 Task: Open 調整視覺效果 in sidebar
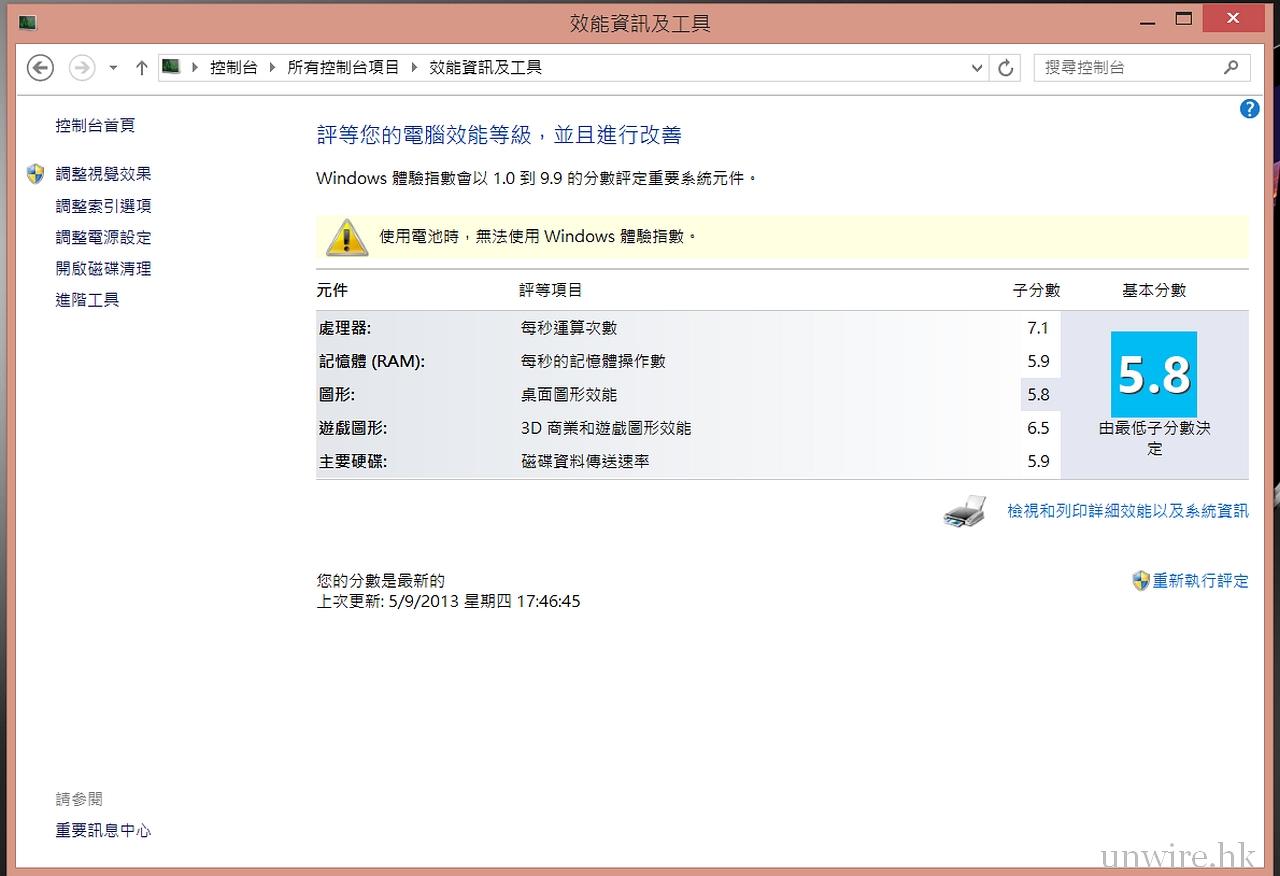tap(103, 174)
